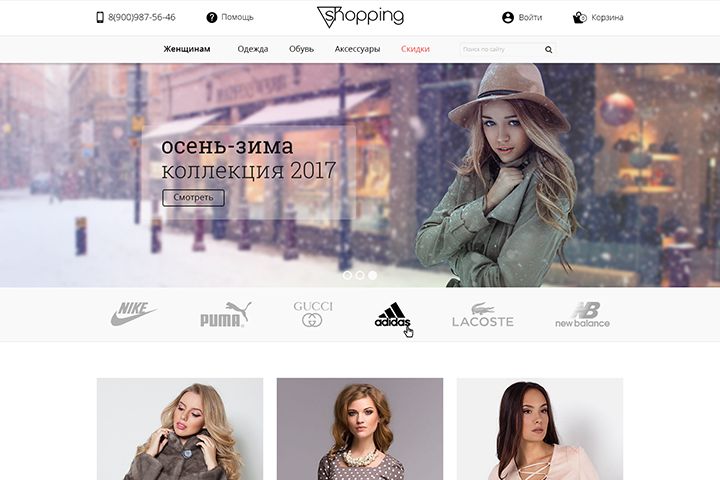Open the shopping cart icon
This screenshot has height=480, width=720.
point(579,17)
